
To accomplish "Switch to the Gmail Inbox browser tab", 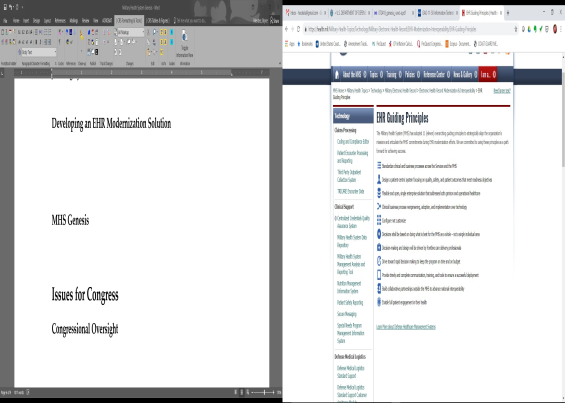I will point(305,13).
